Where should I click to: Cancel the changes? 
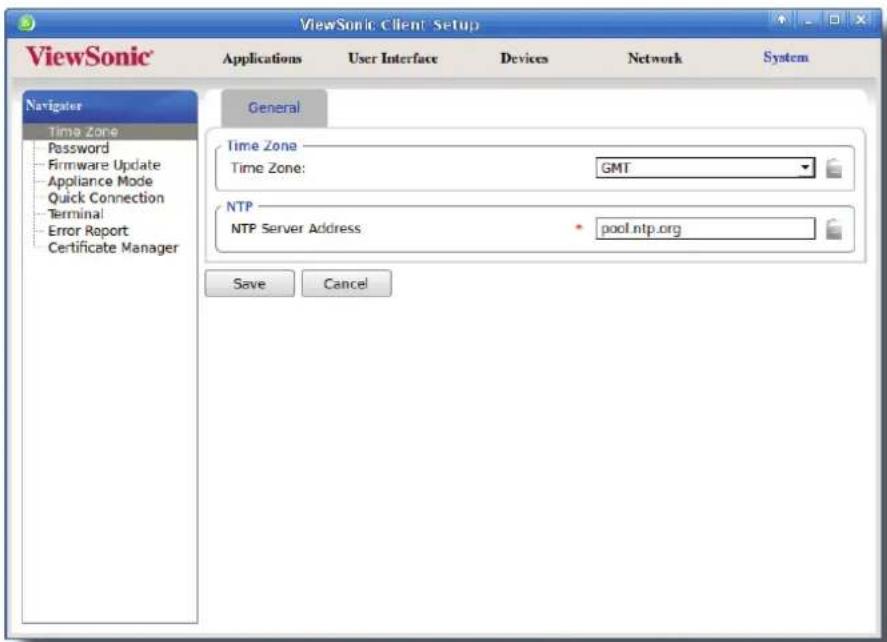(346, 283)
